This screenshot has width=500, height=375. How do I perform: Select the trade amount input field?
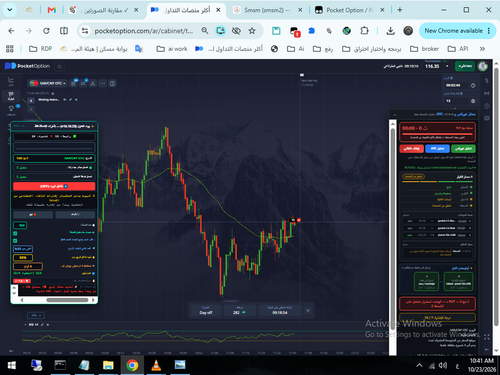click(457, 101)
